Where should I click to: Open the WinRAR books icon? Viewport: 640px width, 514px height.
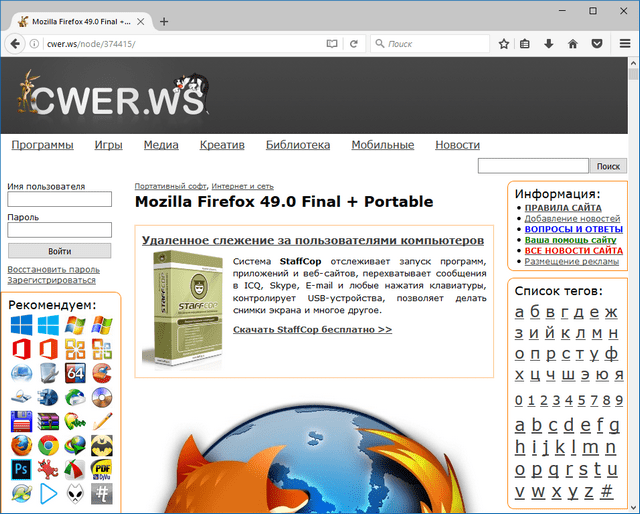(48, 421)
